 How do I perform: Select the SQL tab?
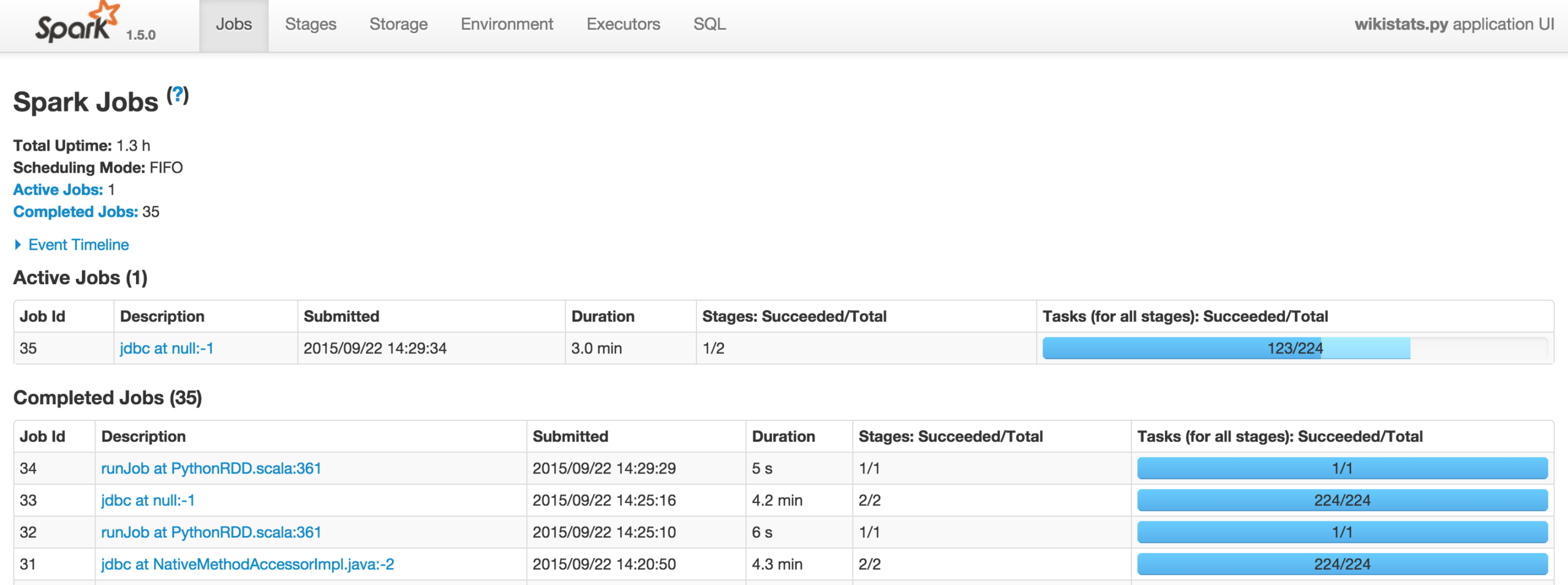[x=709, y=25]
